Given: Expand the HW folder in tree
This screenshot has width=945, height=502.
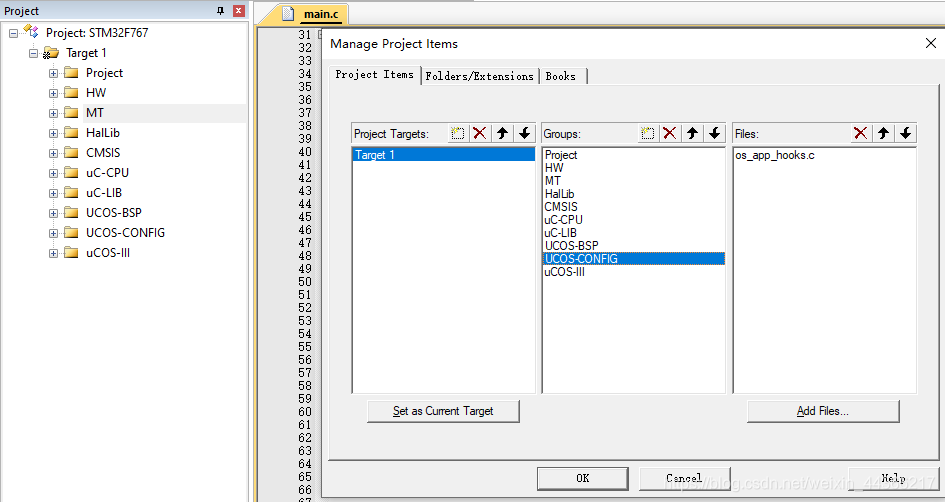Looking at the screenshot, I should coord(54,93).
